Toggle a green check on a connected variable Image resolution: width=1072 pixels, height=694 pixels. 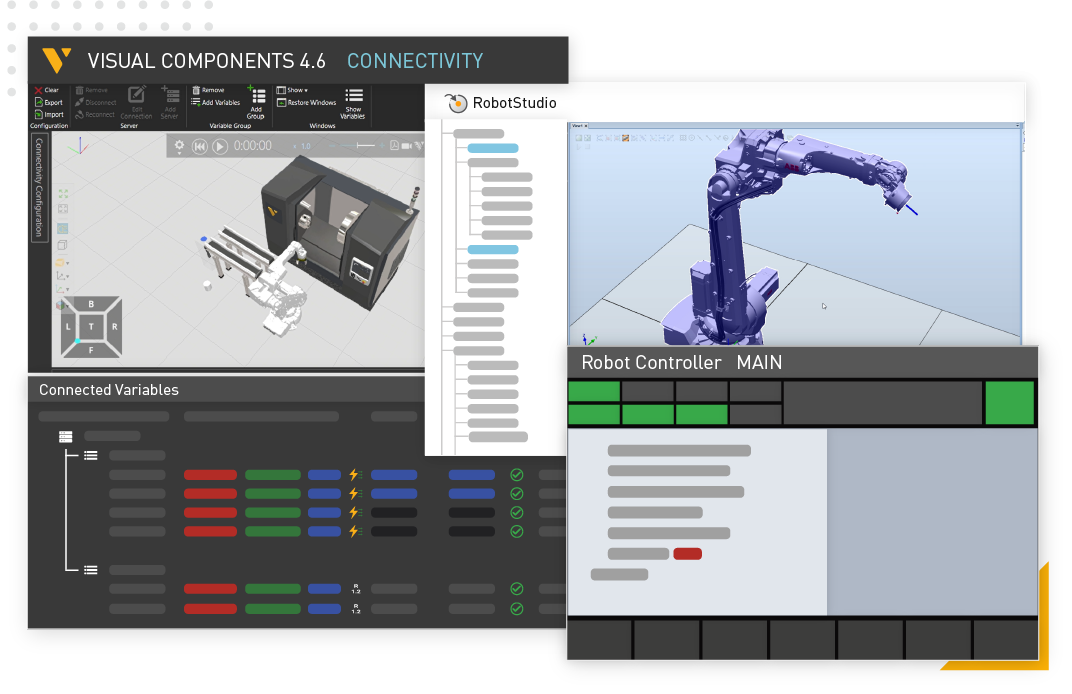pos(517,473)
